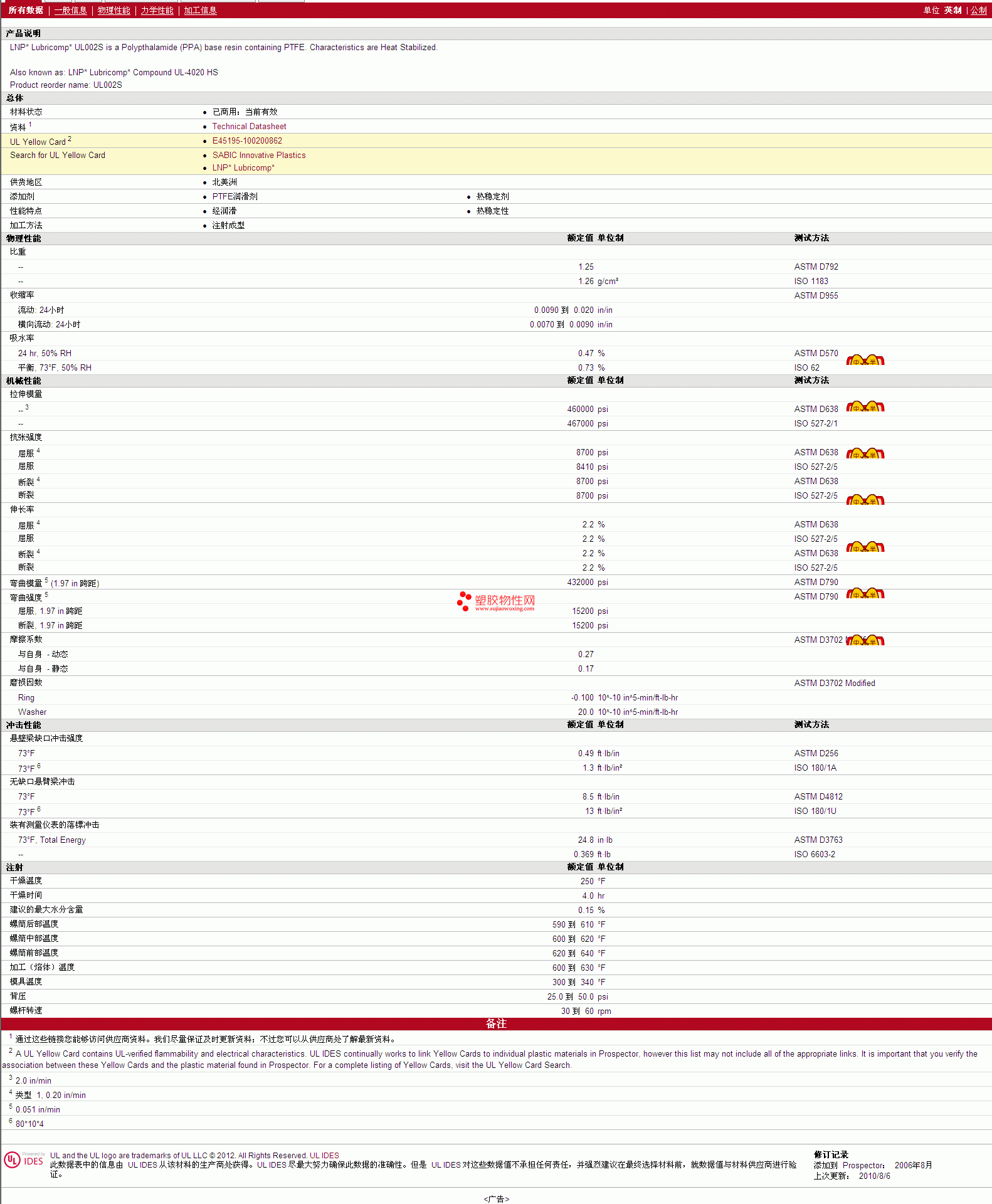Screen dimensions: 992x1204
Task: Select the 流动: 24小时 shrinkage row
Action: [496, 310]
